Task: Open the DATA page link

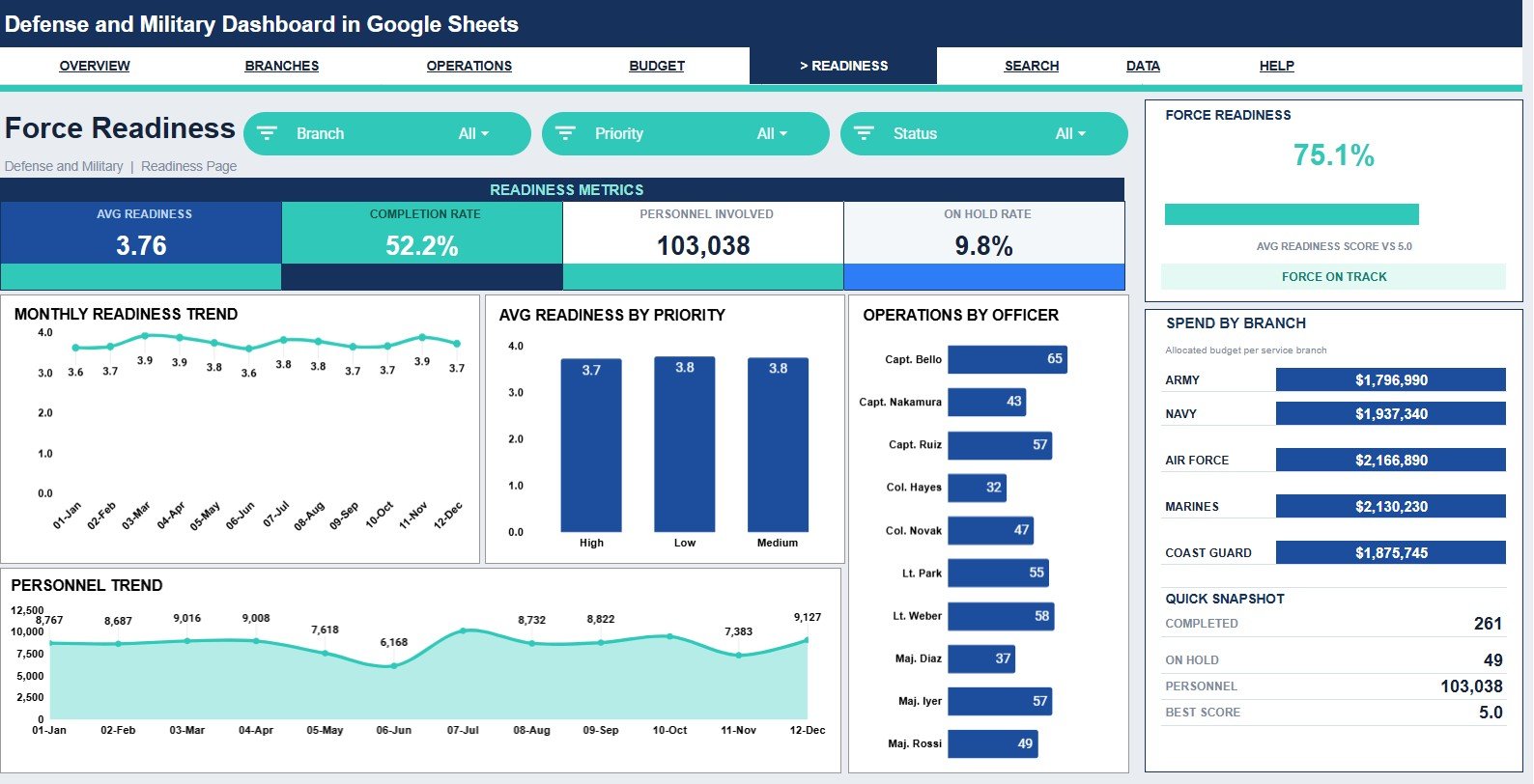Action: (1143, 66)
